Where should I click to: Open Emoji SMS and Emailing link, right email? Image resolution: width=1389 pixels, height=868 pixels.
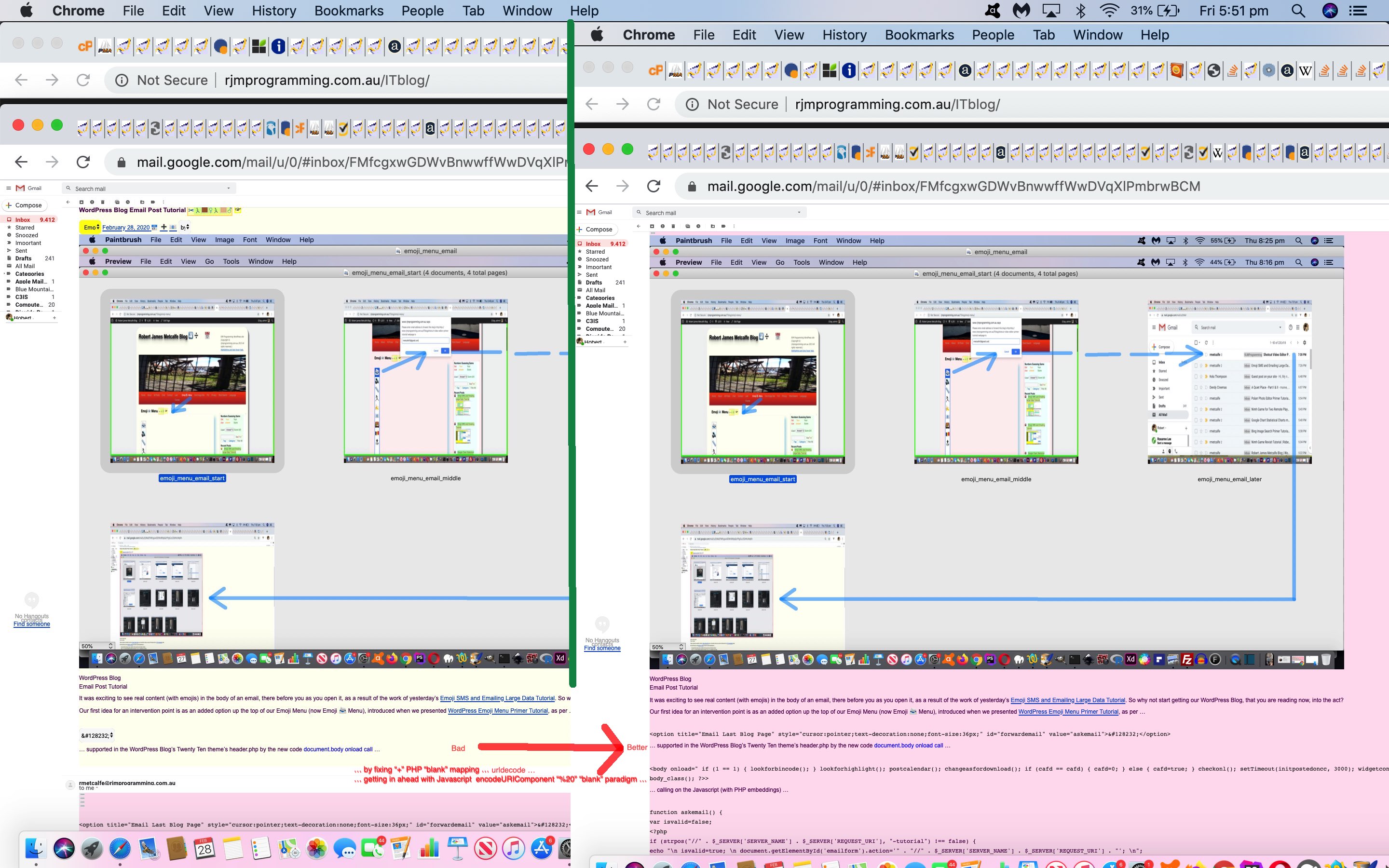click(x=1068, y=700)
